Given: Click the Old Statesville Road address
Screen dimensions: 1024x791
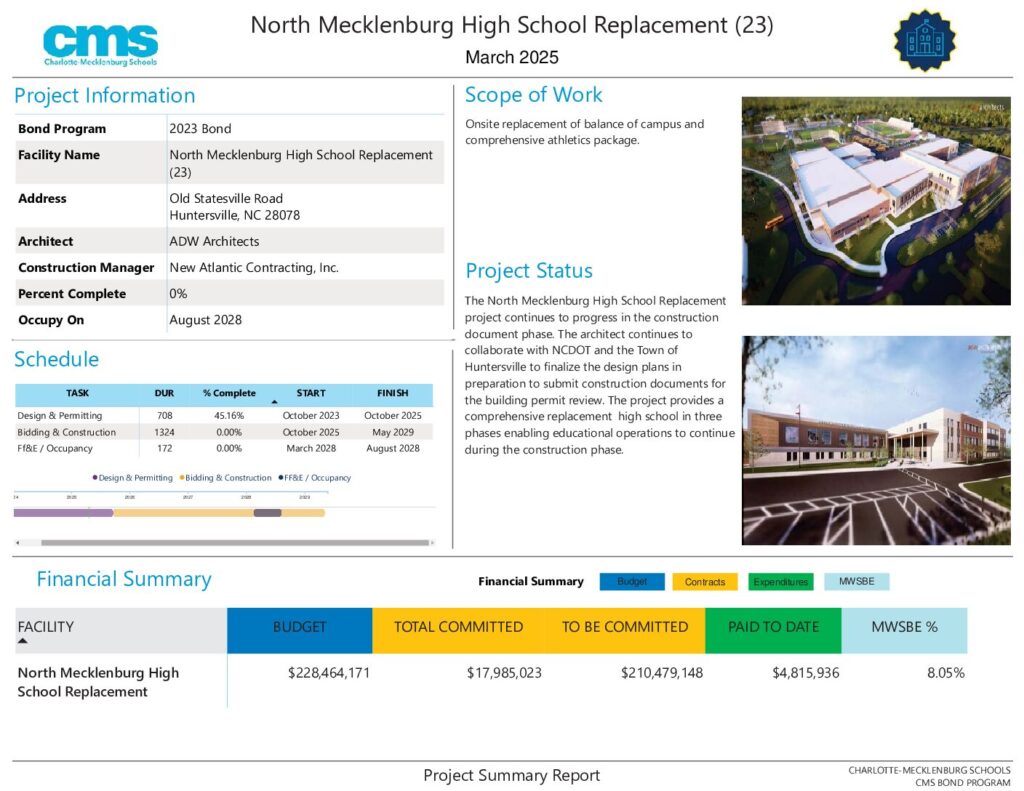Looking at the screenshot, I should [x=226, y=198].
